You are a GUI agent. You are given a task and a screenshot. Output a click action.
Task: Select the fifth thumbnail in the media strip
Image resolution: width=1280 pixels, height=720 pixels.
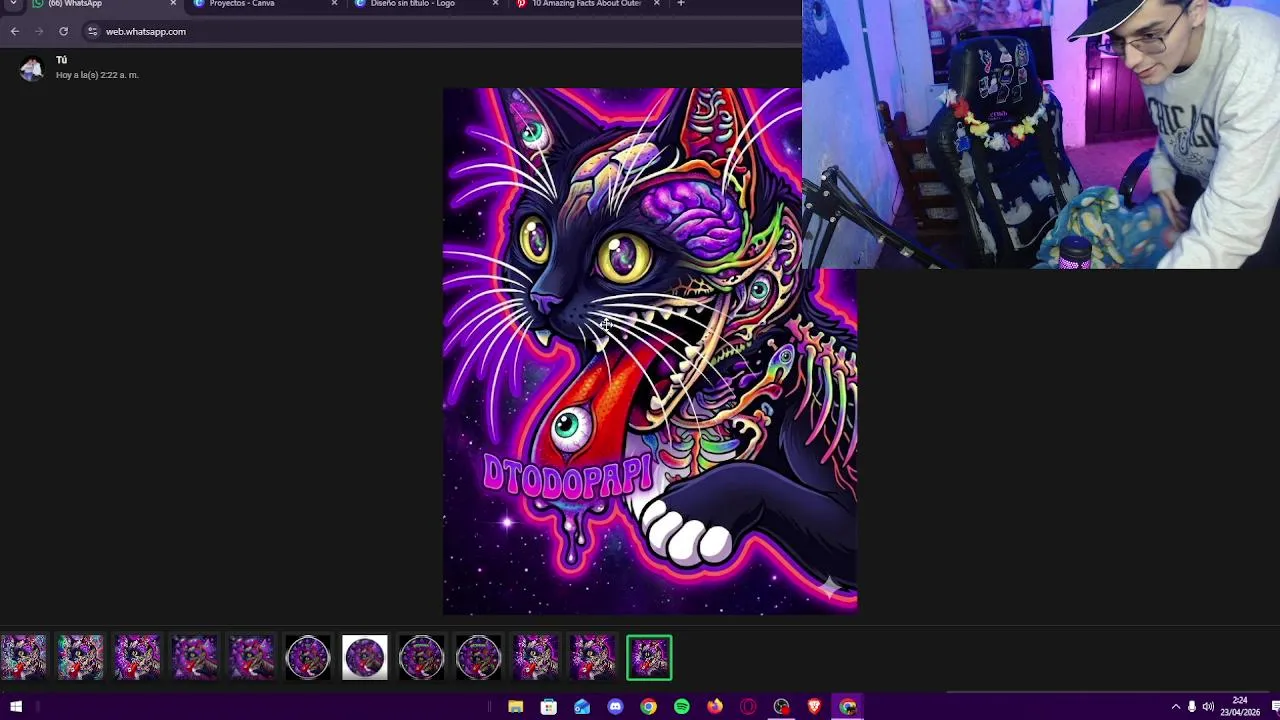[x=251, y=658]
